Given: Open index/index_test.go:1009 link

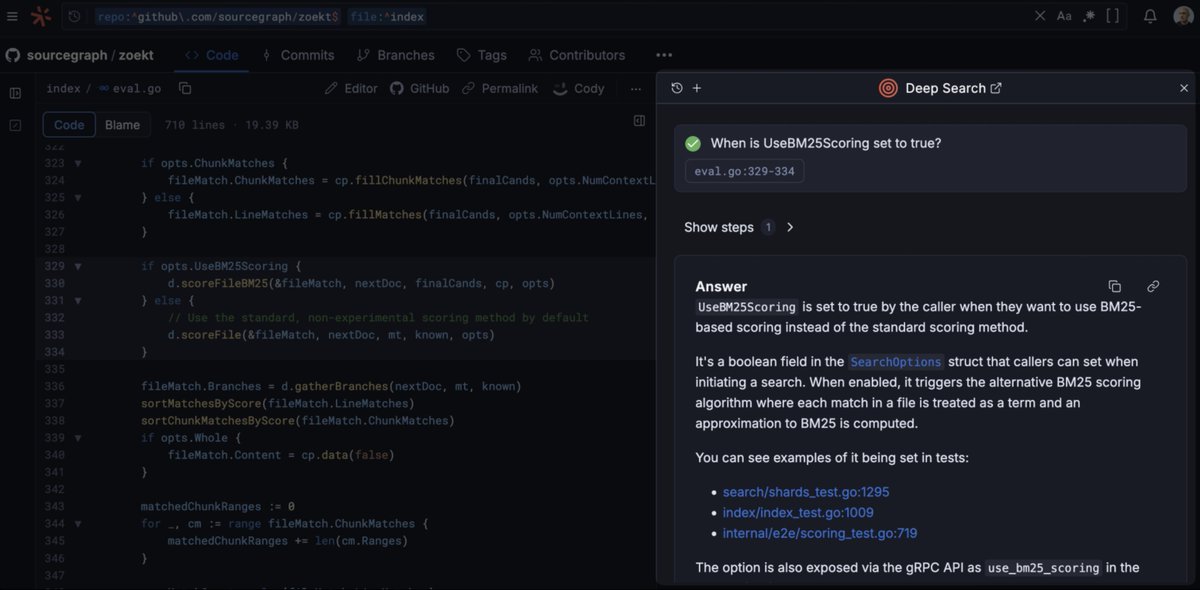Looking at the screenshot, I should 798,513.
